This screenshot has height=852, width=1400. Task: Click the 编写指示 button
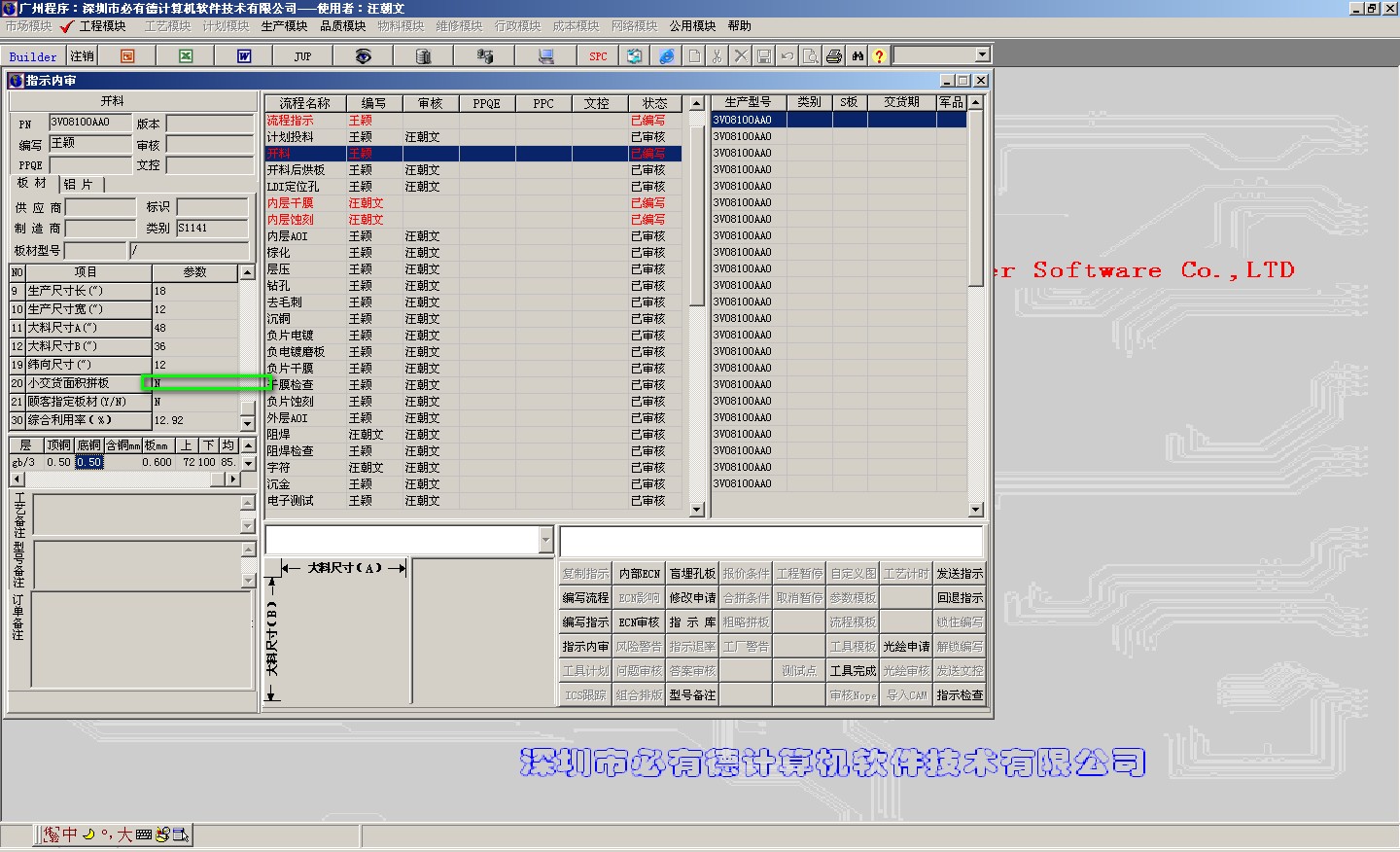point(585,622)
